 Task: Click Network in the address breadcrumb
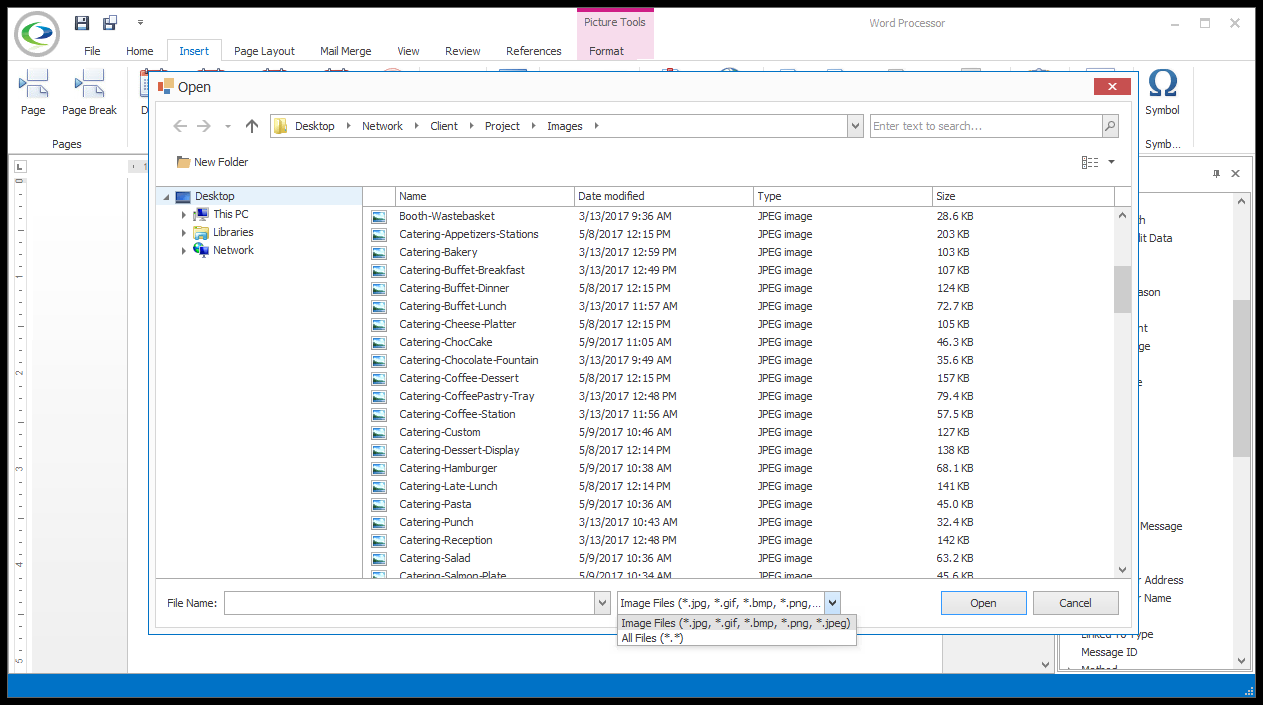[x=382, y=126]
